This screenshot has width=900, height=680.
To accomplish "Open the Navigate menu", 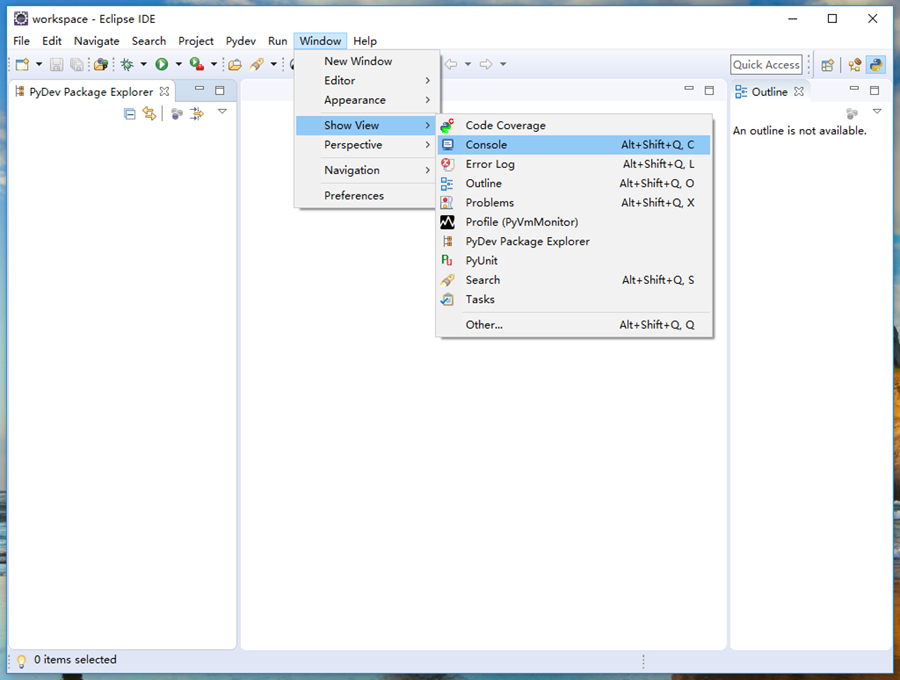I will (96, 41).
